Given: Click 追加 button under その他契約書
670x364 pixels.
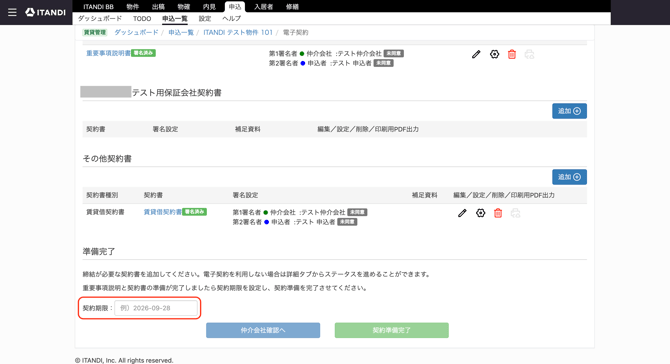Looking at the screenshot, I should 569,177.
